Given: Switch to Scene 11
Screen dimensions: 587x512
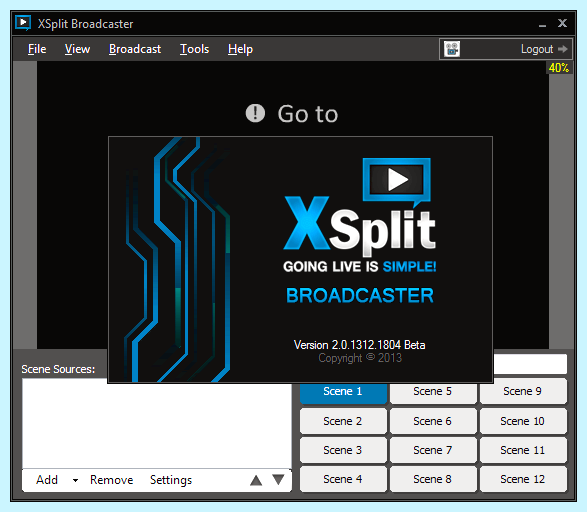Looking at the screenshot, I should tap(523, 450).
